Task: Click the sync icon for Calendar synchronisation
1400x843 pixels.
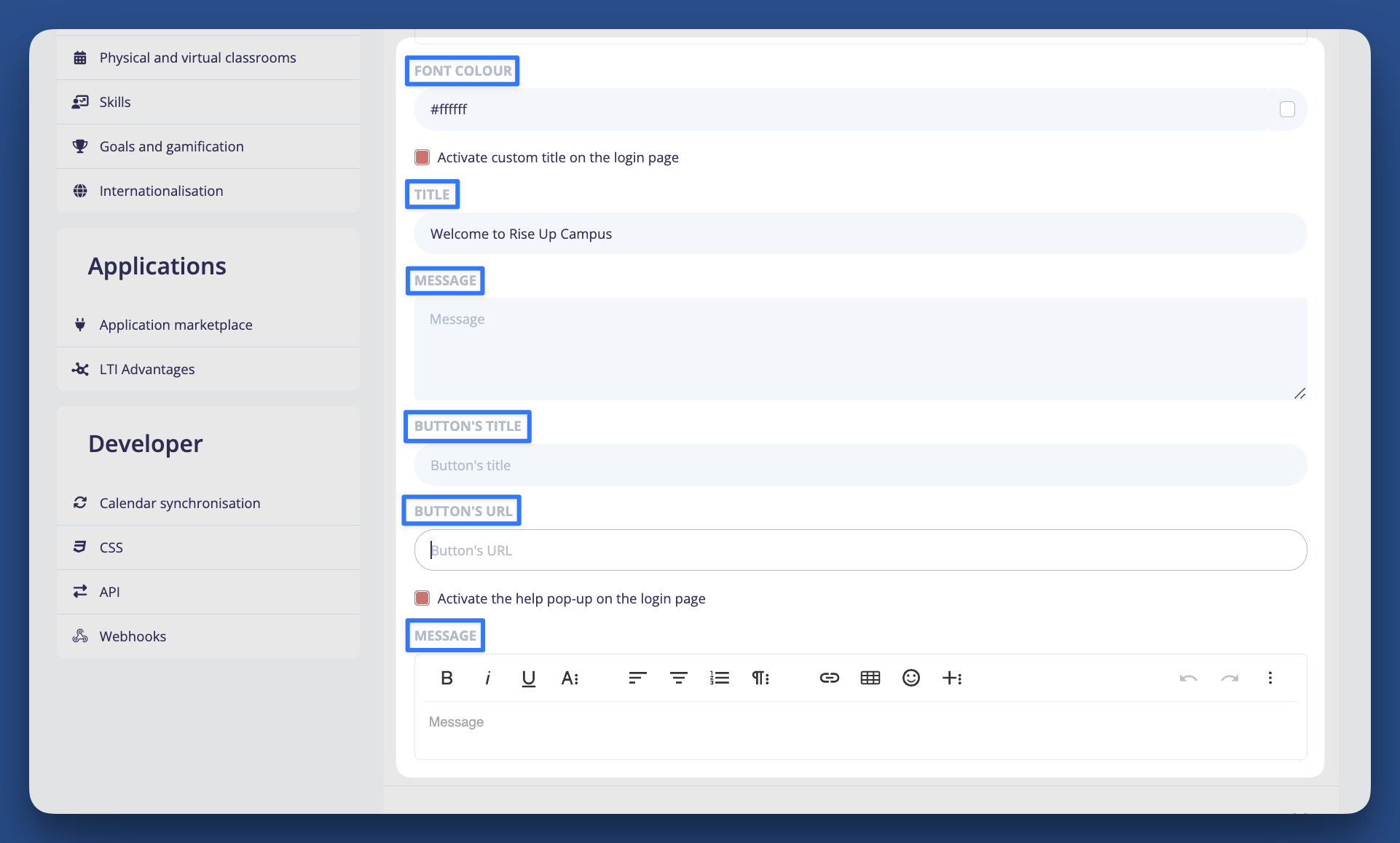Action: click(80, 503)
